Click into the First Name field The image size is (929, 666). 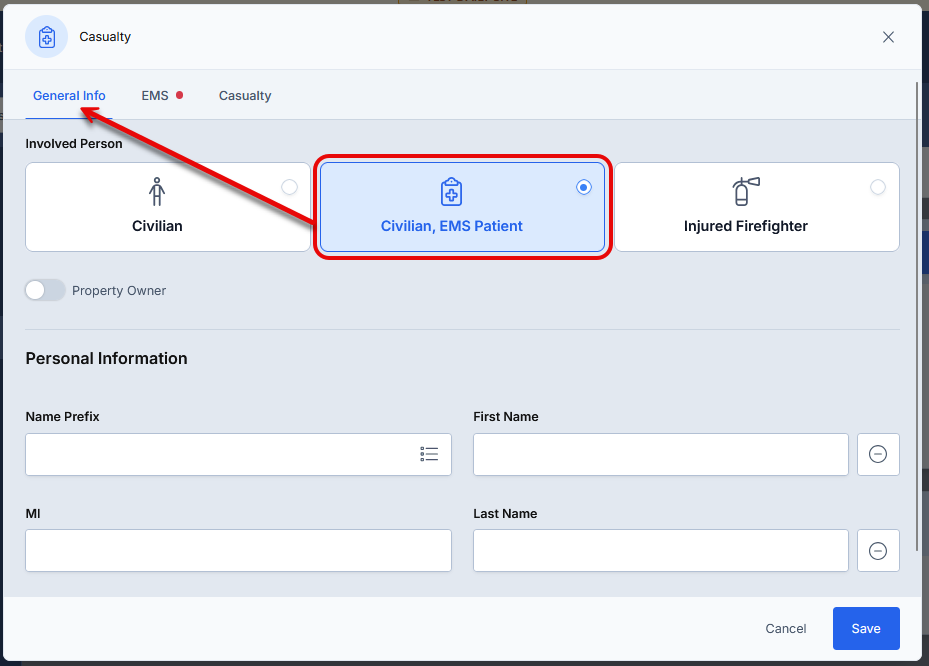[661, 454]
